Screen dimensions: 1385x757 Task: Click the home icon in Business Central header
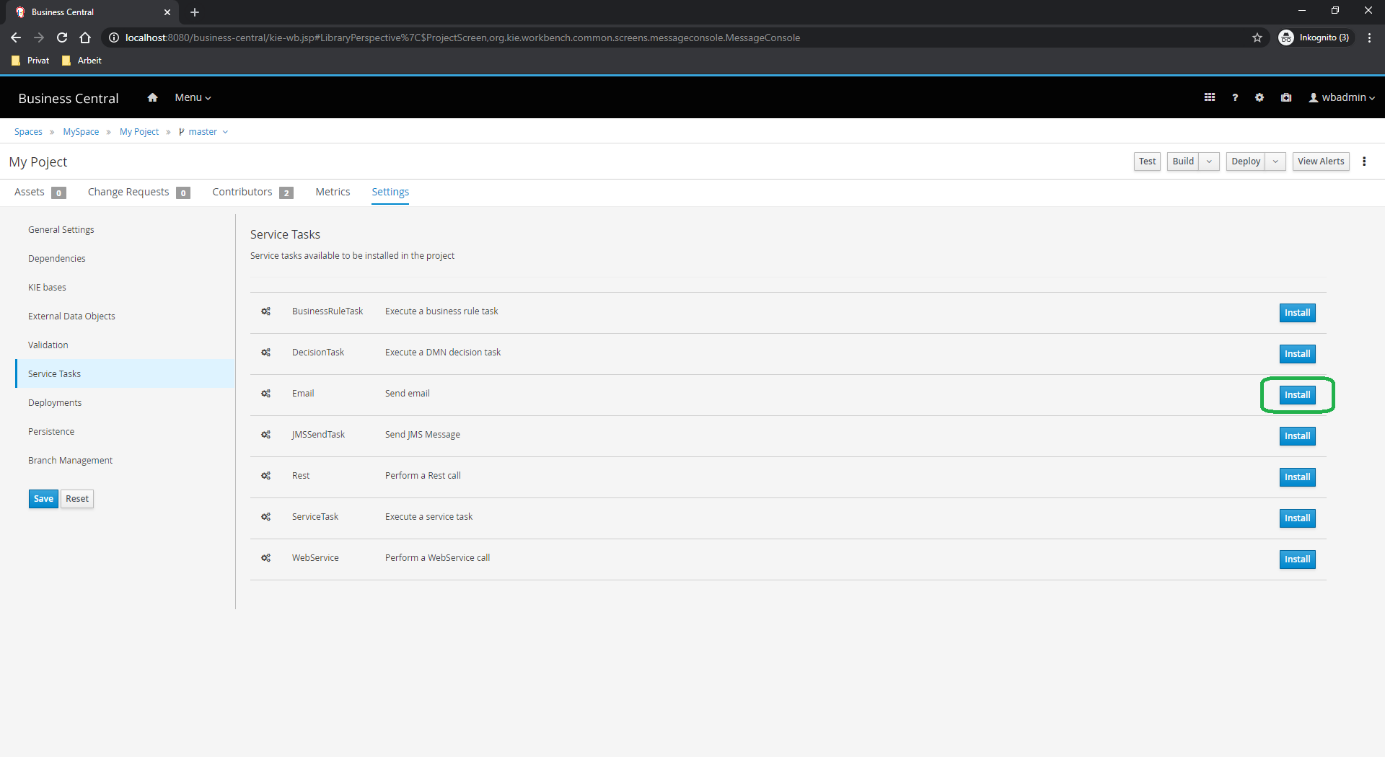tap(153, 98)
